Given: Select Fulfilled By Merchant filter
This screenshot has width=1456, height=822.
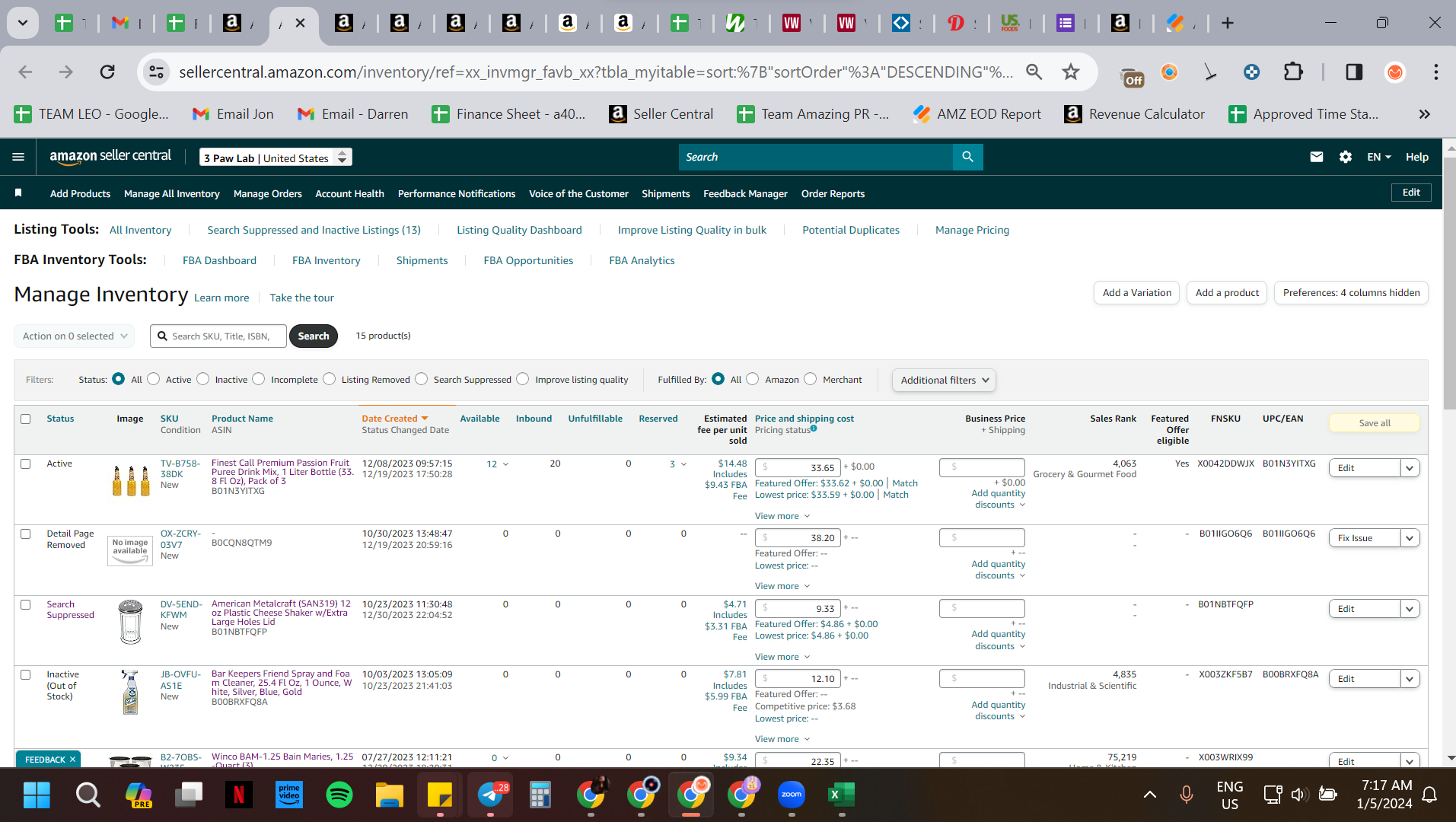Looking at the screenshot, I should tap(811, 379).
